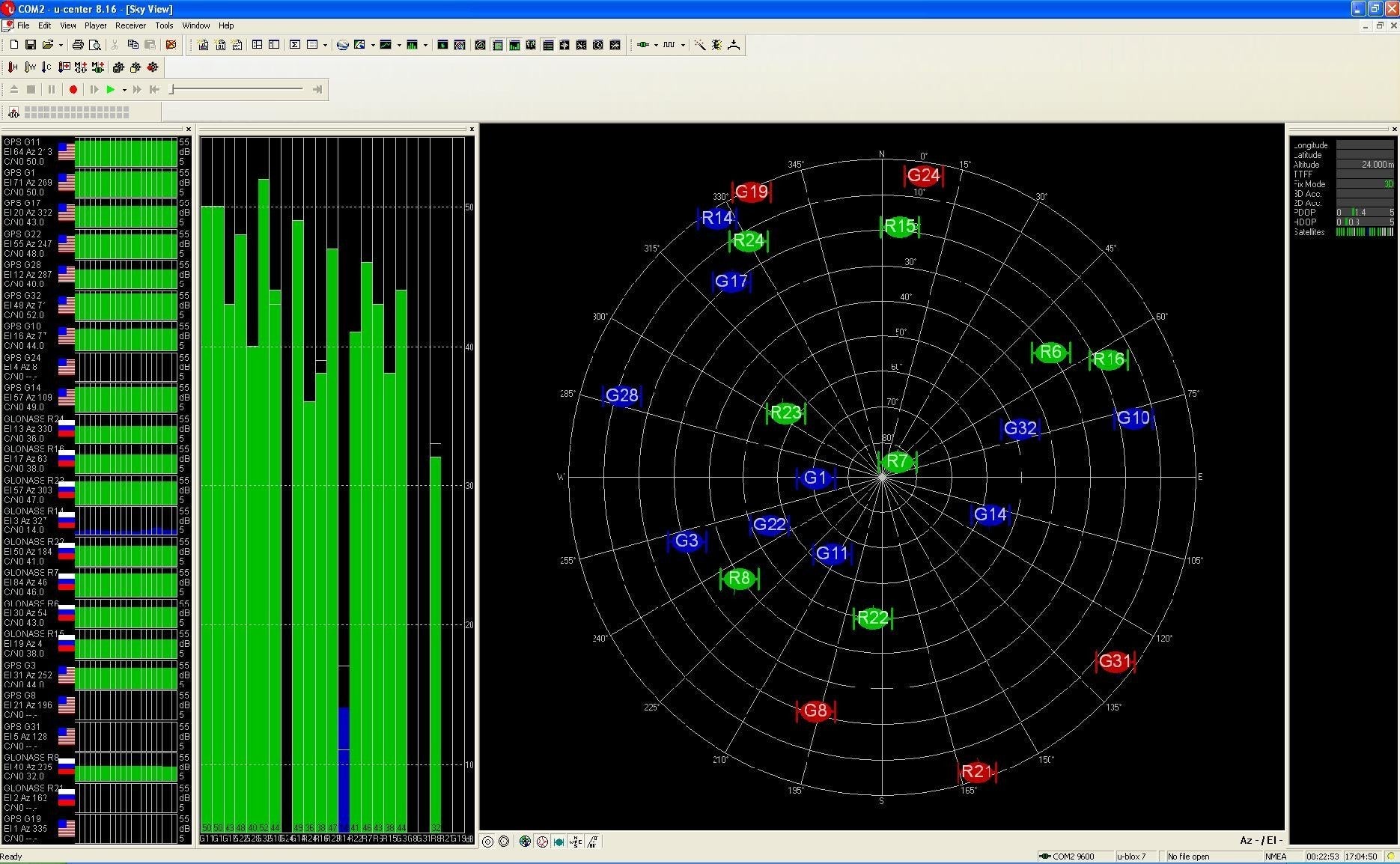Open Print Preview

[x=95, y=45]
